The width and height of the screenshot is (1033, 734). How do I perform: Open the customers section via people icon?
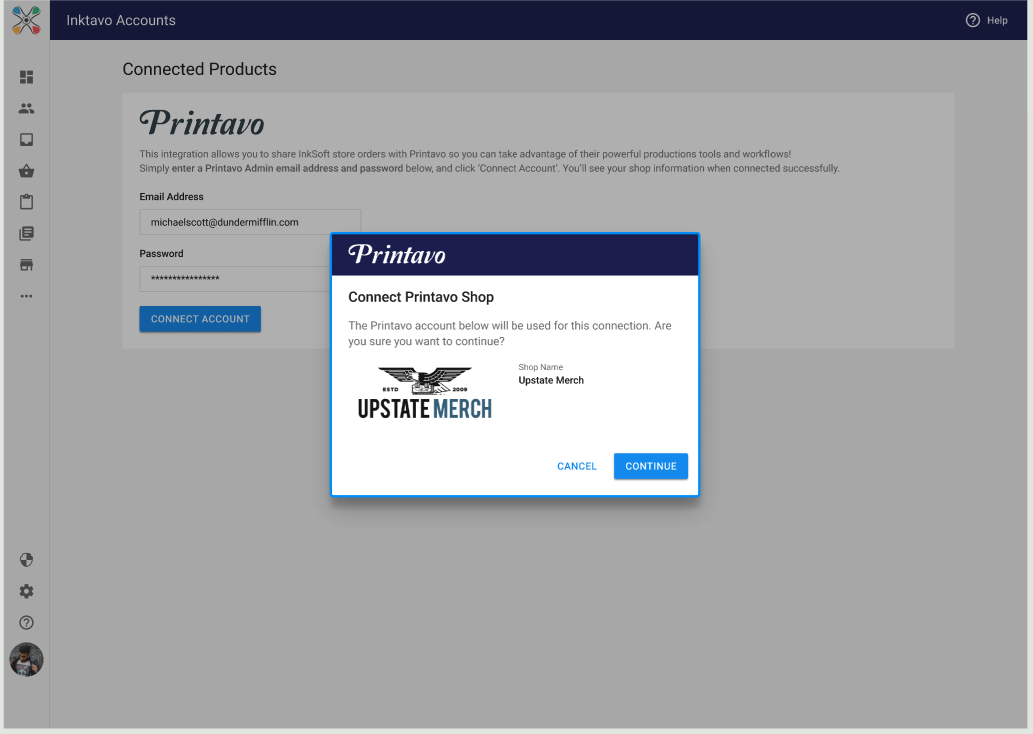pos(26,108)
